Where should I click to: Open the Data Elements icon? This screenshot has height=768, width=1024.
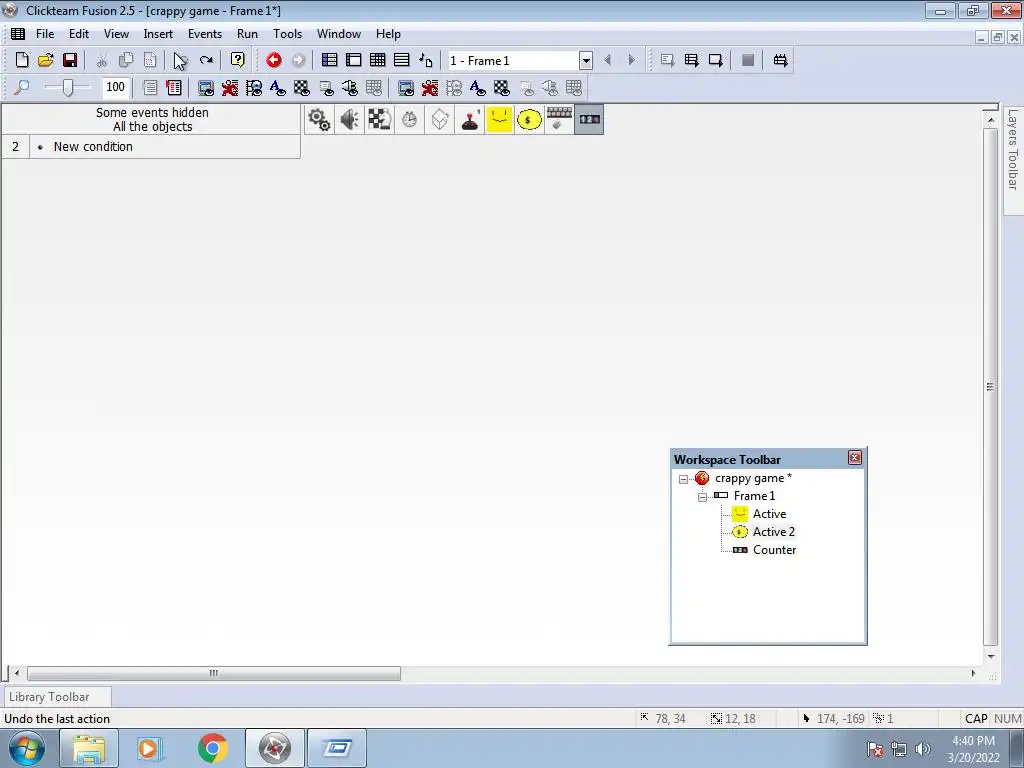[x=426, y=61]
